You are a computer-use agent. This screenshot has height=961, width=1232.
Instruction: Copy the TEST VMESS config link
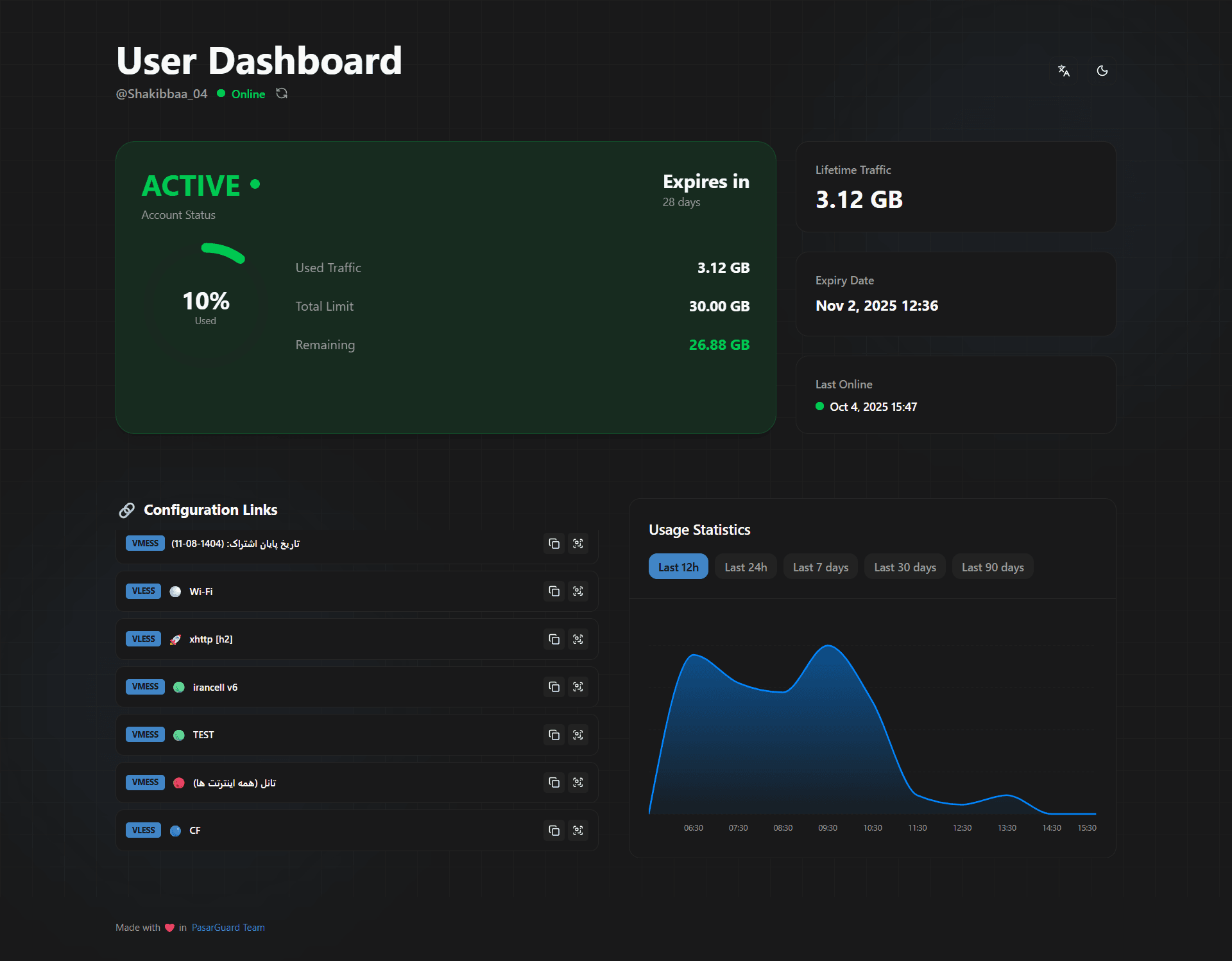click(554, 735)
